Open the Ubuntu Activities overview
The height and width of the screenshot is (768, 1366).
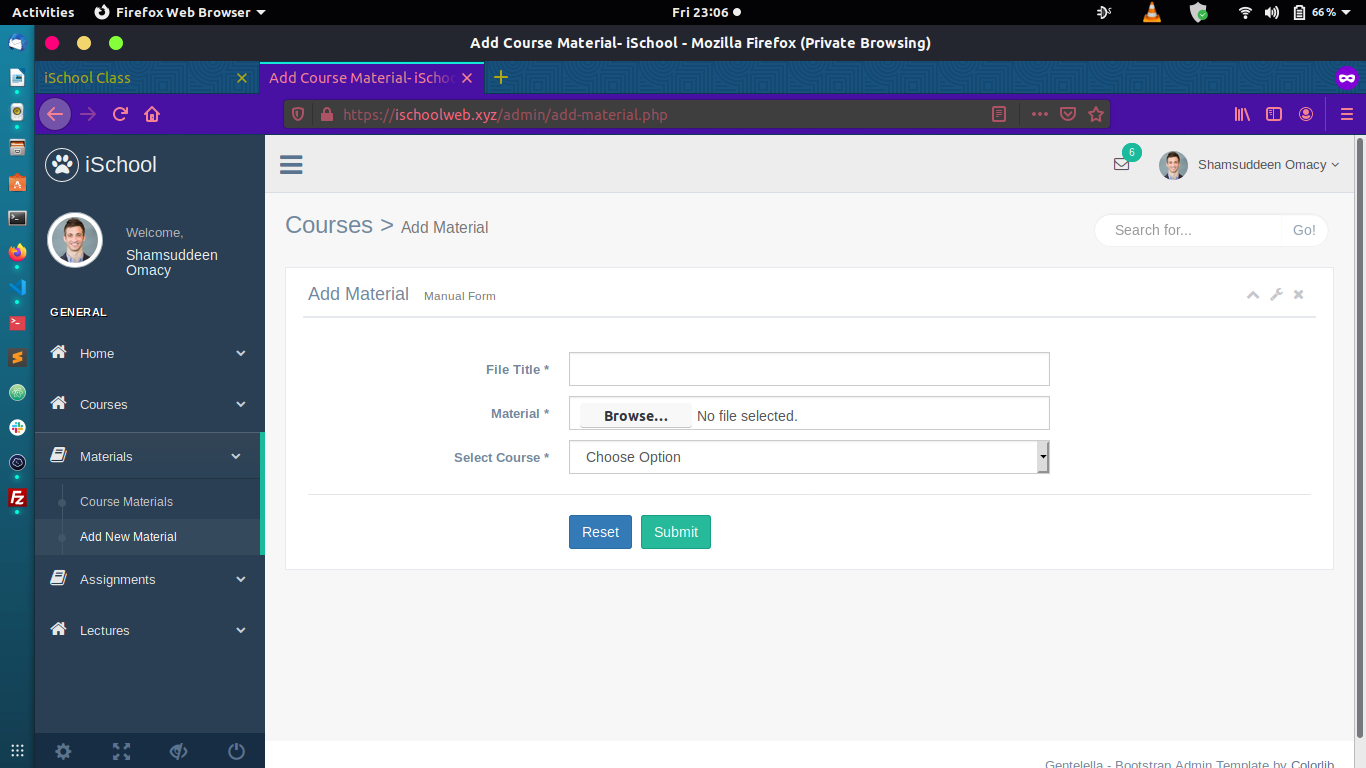click(43, 12)
